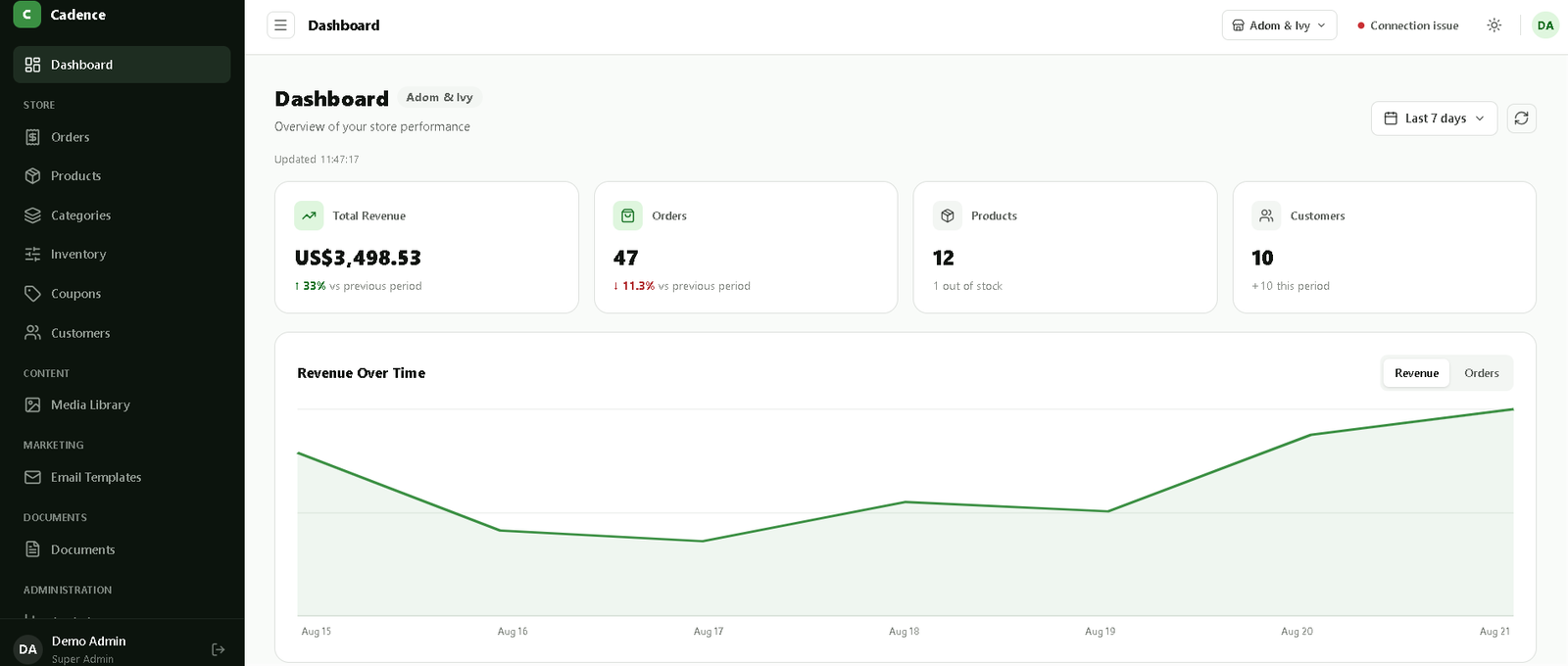1568x666 pixels.
Task: Log out using the sidebar exit icon
Action: coord(219,649)
